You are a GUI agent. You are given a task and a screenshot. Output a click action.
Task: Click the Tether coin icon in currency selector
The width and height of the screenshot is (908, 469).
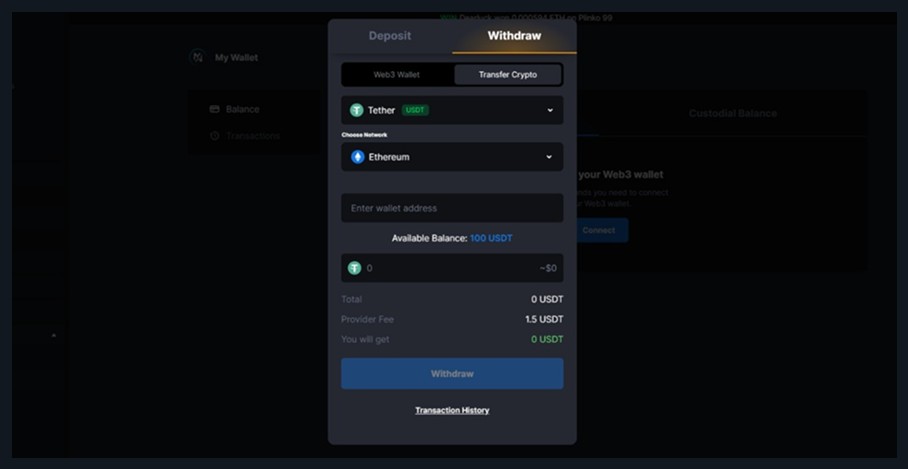point(357,110)
